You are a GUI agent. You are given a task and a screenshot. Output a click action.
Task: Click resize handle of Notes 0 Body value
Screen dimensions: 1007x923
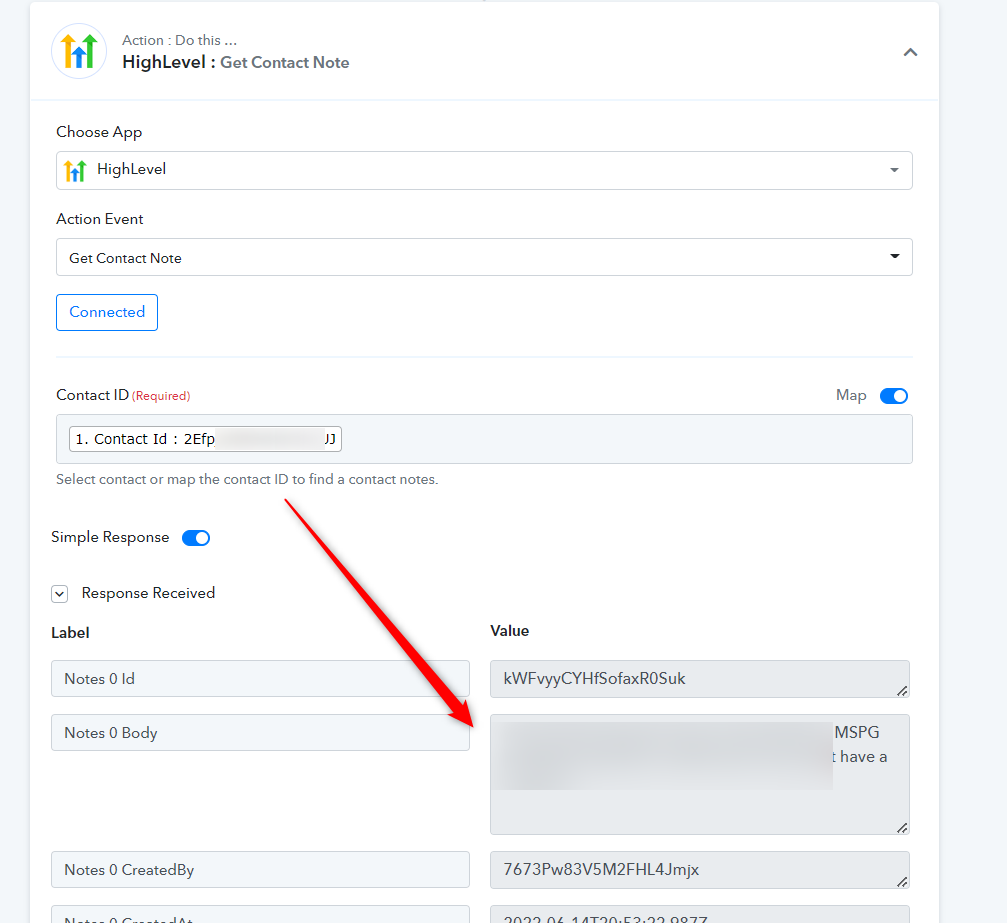point(902,827)
